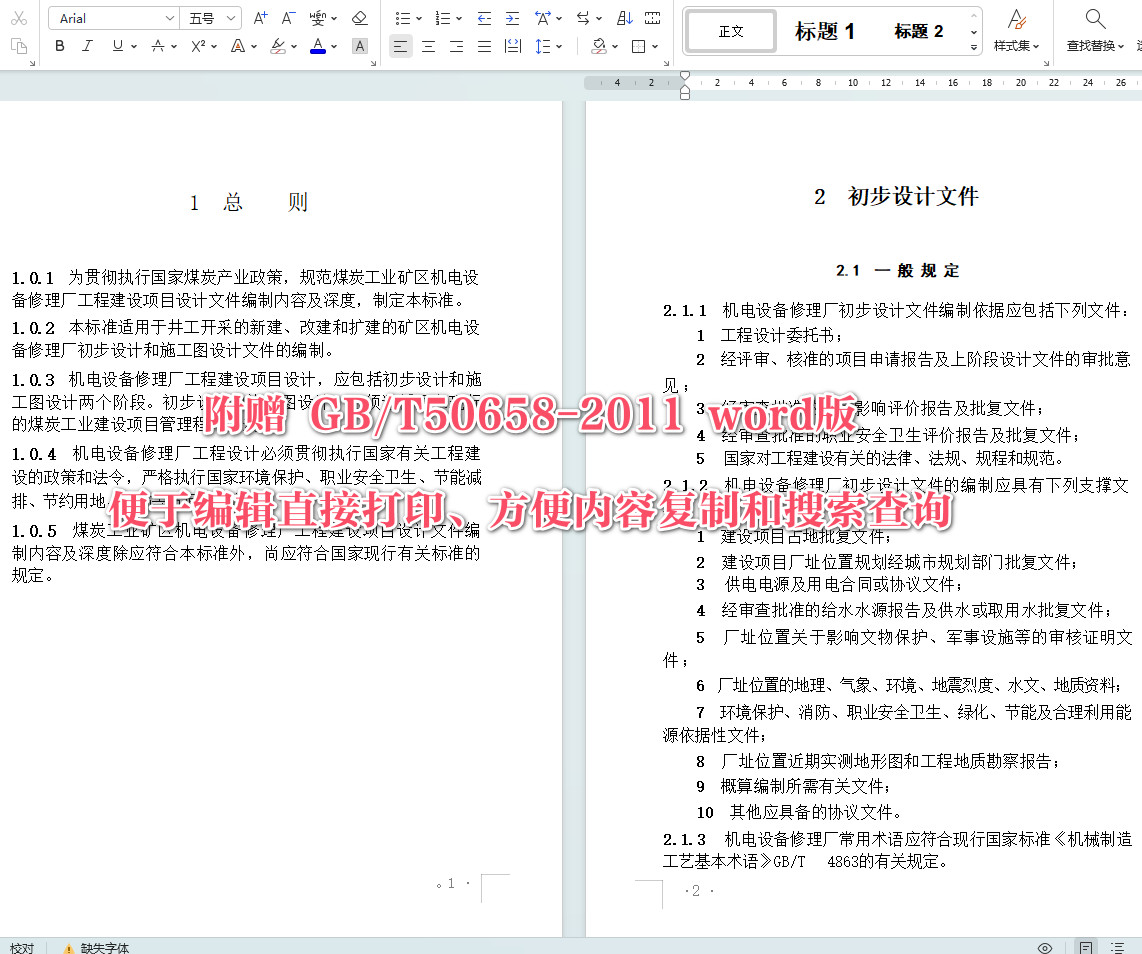The height and width of the screenshot is (954, 1142).
Task: Click the borders icon
Action: (637, 47)
